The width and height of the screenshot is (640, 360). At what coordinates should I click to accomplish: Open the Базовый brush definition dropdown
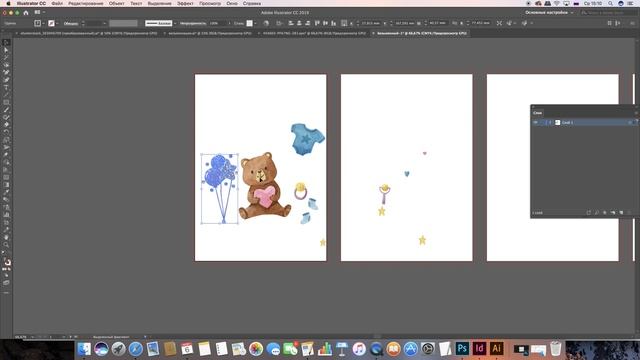click(175, 23)
